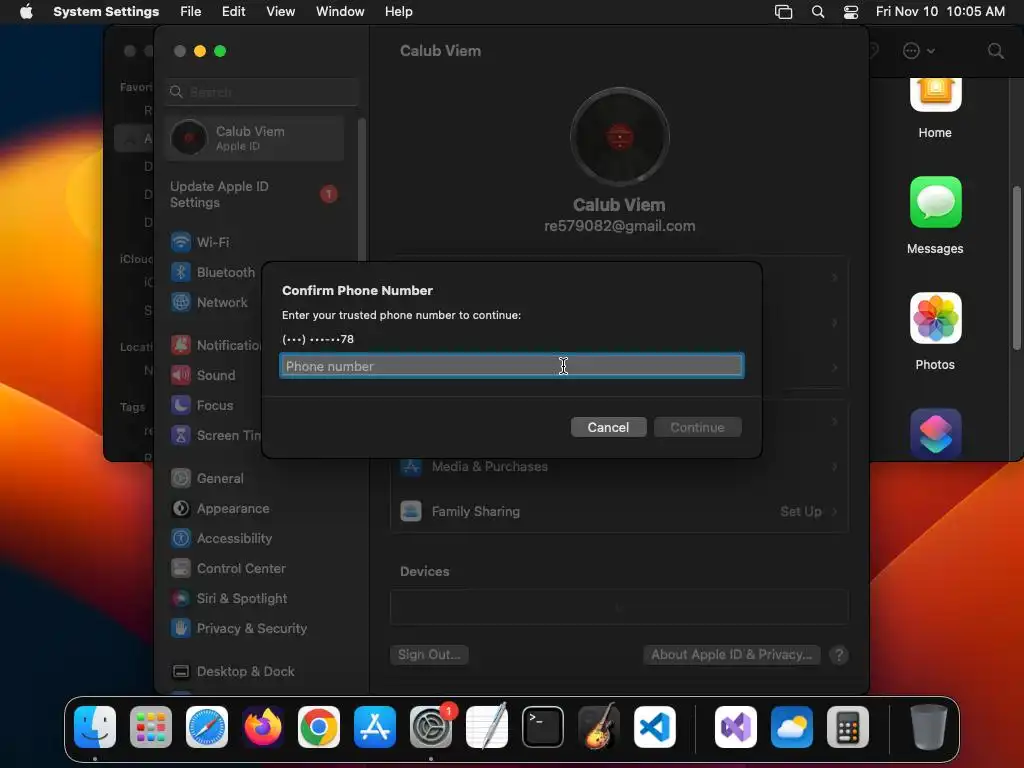Open the View menu
The image size is (1024, 768).
(x=281, y=12)
